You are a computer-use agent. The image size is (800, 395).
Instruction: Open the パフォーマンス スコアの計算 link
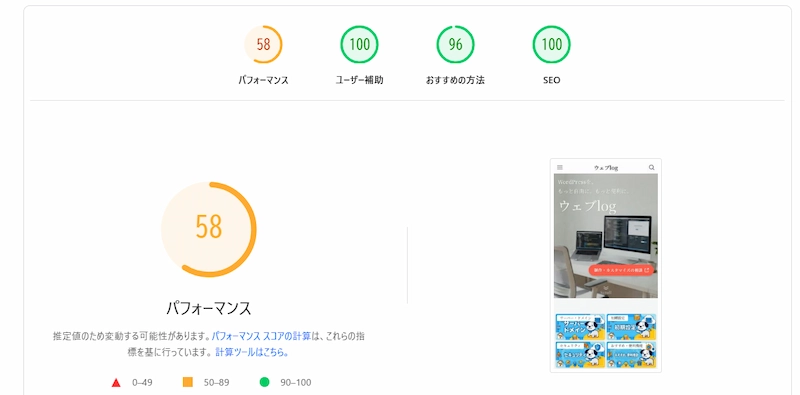(261, 336)
